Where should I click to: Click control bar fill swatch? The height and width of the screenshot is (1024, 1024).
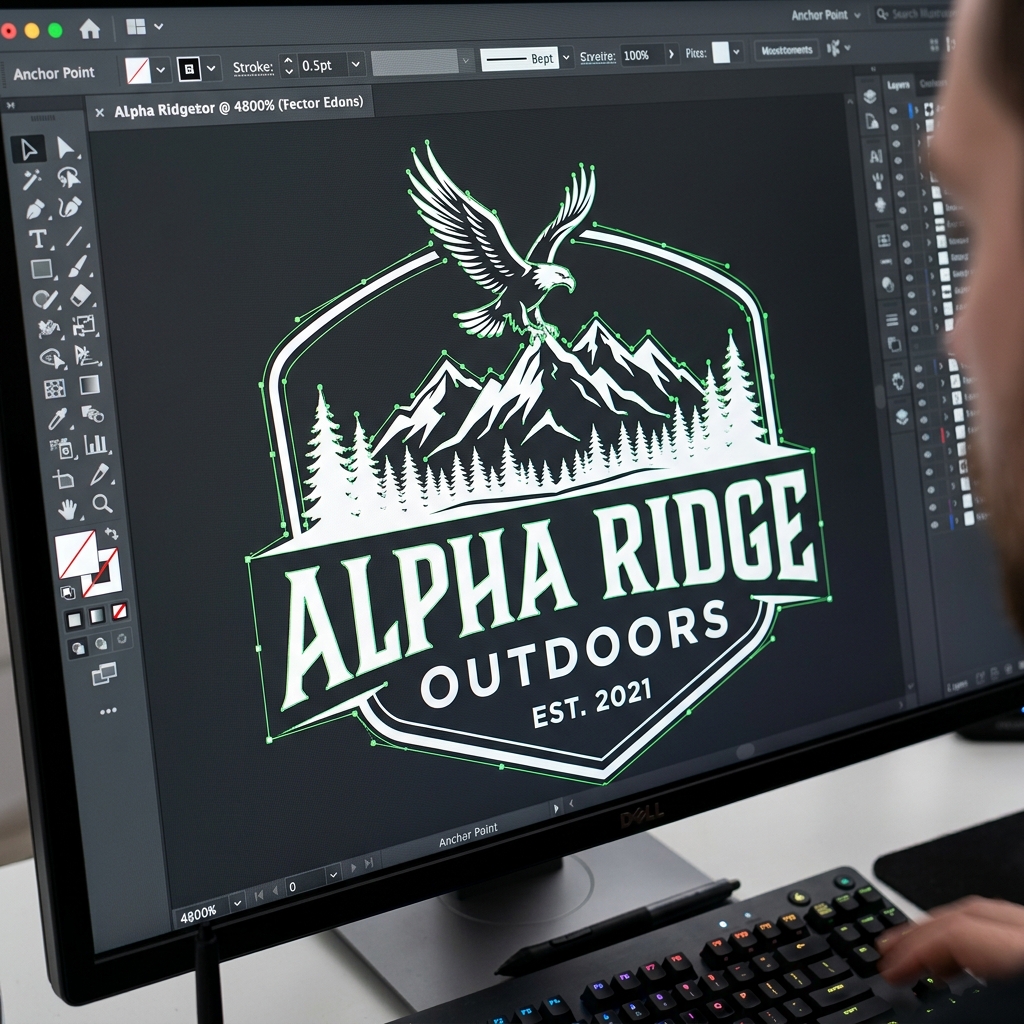tap(138, 71)
